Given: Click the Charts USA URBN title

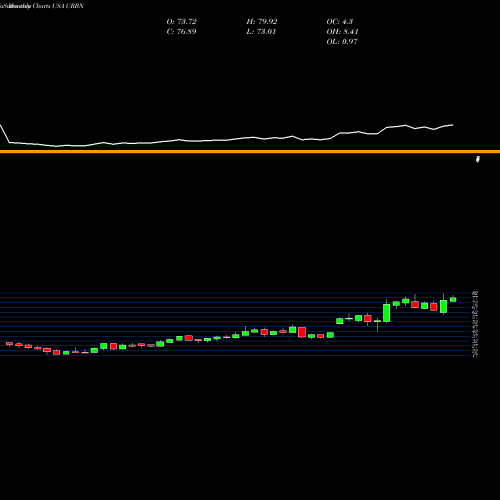Looking at the screenshot, I should point(58,6).
